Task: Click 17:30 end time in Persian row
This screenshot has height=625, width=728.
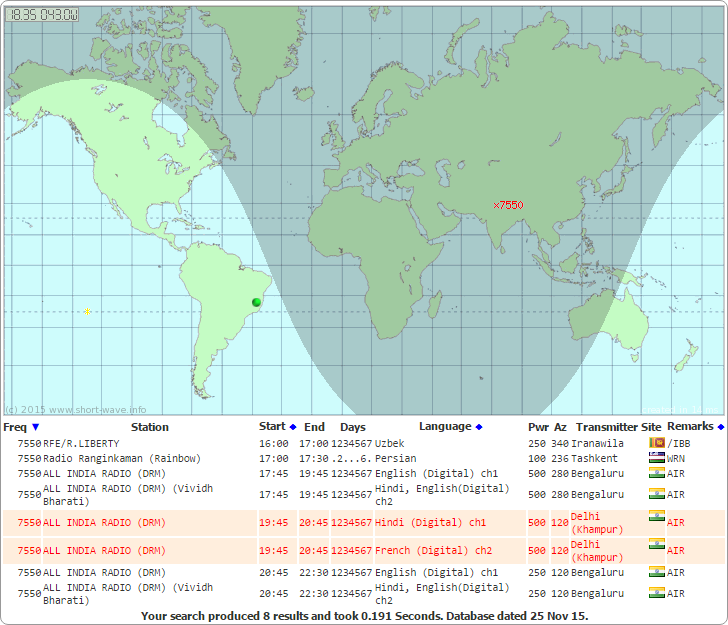Action: (313, 458)
